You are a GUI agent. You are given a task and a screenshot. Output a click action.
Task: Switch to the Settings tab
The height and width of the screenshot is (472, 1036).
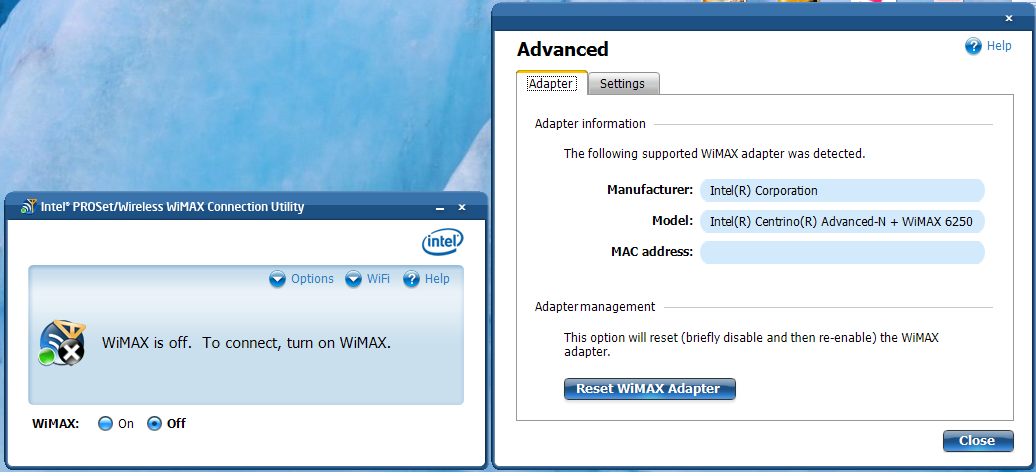click(623, 84)
